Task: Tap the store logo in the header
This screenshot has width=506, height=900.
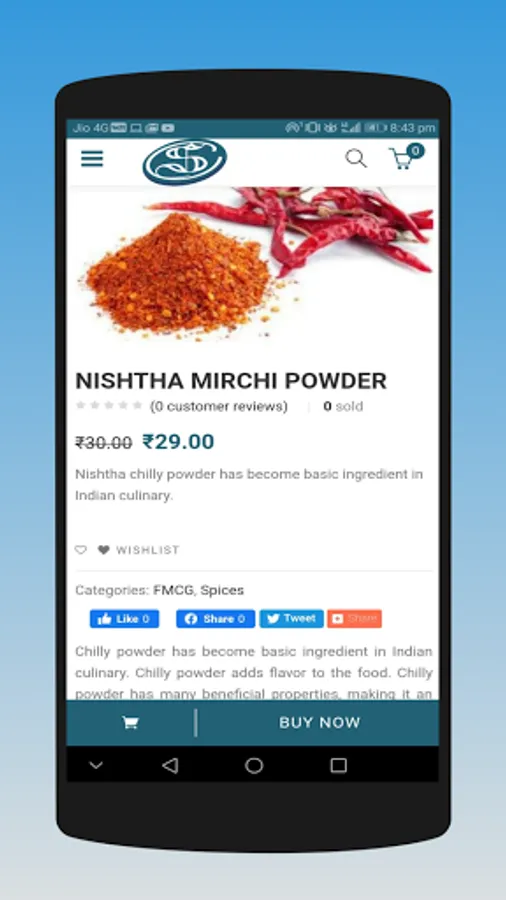Action: (x=185, y=161)
